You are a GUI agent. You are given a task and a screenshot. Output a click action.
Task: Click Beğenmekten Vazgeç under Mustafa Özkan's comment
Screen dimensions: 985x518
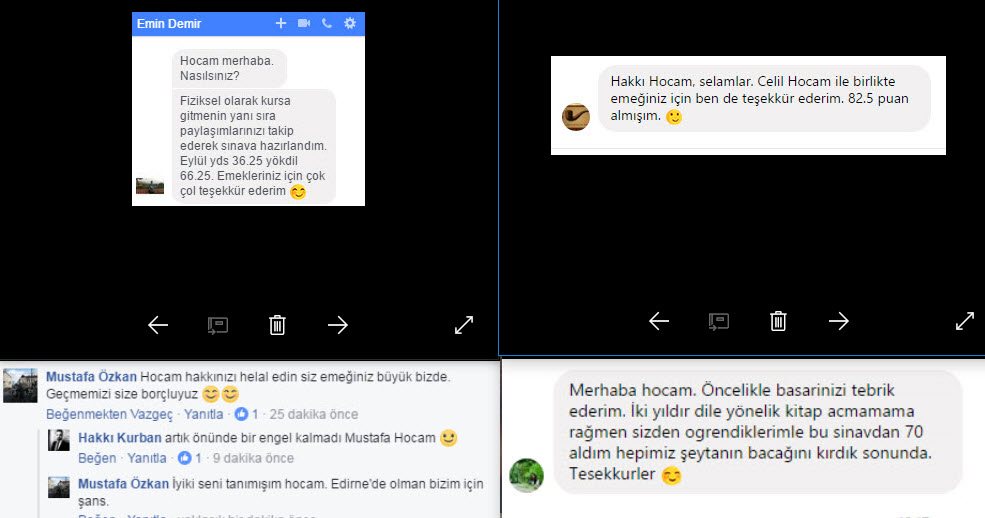(x=109, y=414)
